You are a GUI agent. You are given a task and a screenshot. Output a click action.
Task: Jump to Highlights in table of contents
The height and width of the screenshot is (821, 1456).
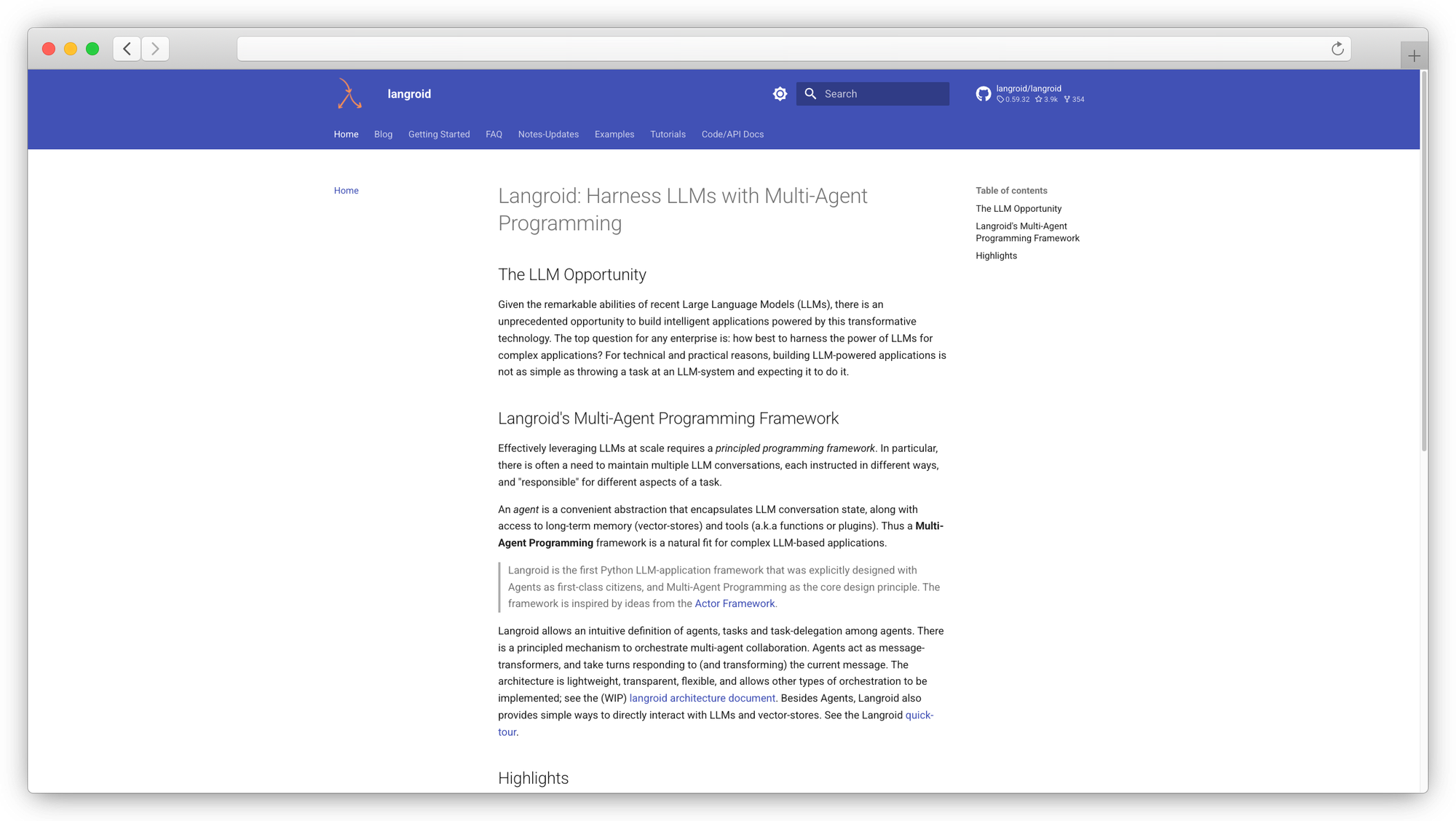(996, 256)
